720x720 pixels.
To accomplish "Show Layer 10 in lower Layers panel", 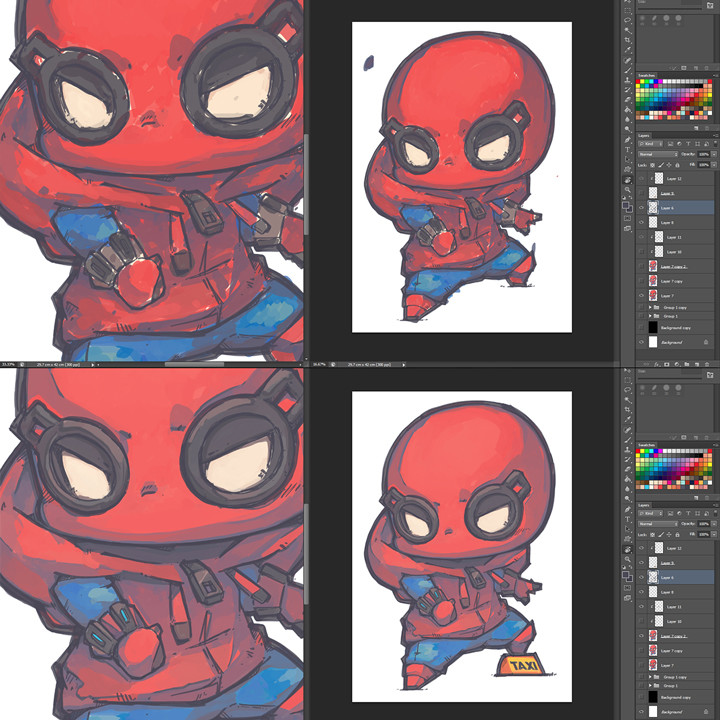I will click(x=641, y=621).
